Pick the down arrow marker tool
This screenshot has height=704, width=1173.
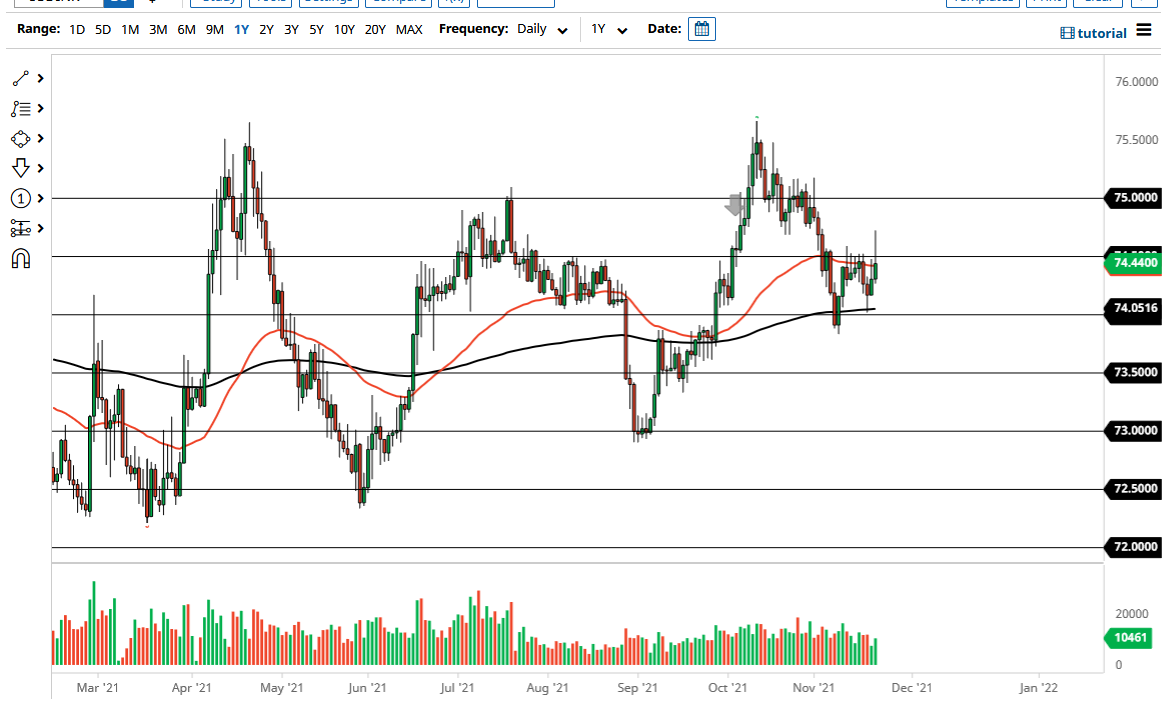click(x=22, y=168)
